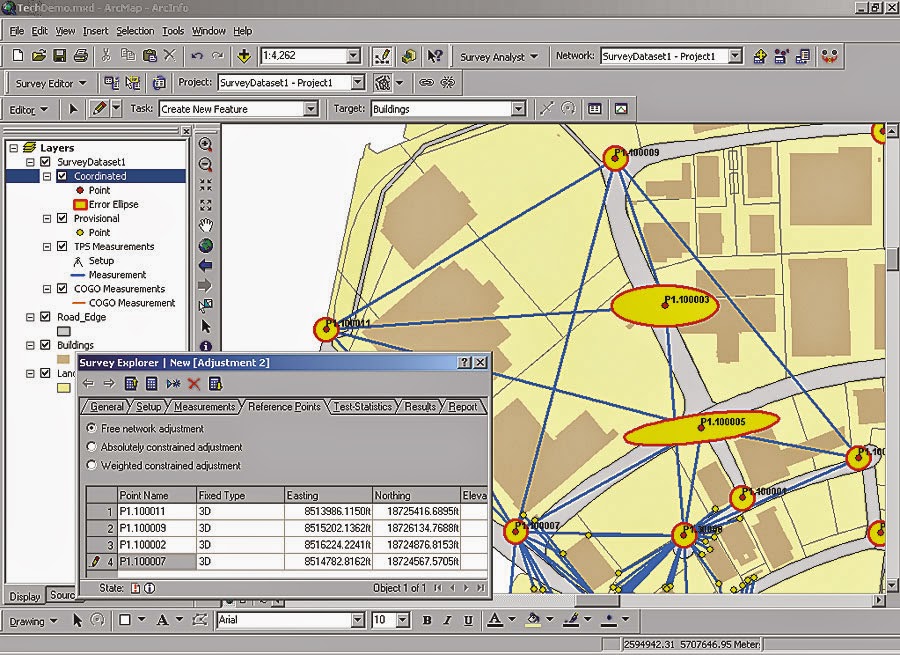900x655 pixels.
Task: Open the map scale 1:4,262 dropdown
Action: click(x=354, y=56)
